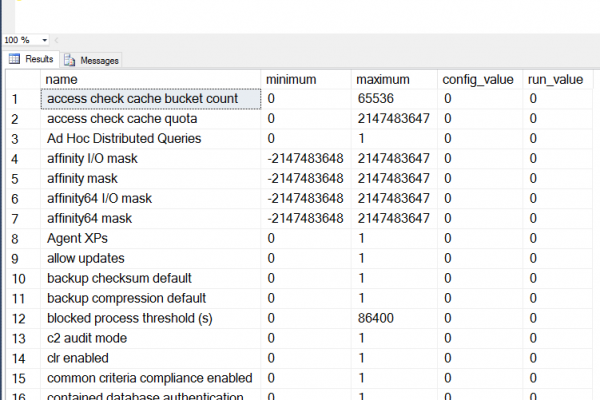
Task: Click the 'maximum' column header
Action: [394, 80]
